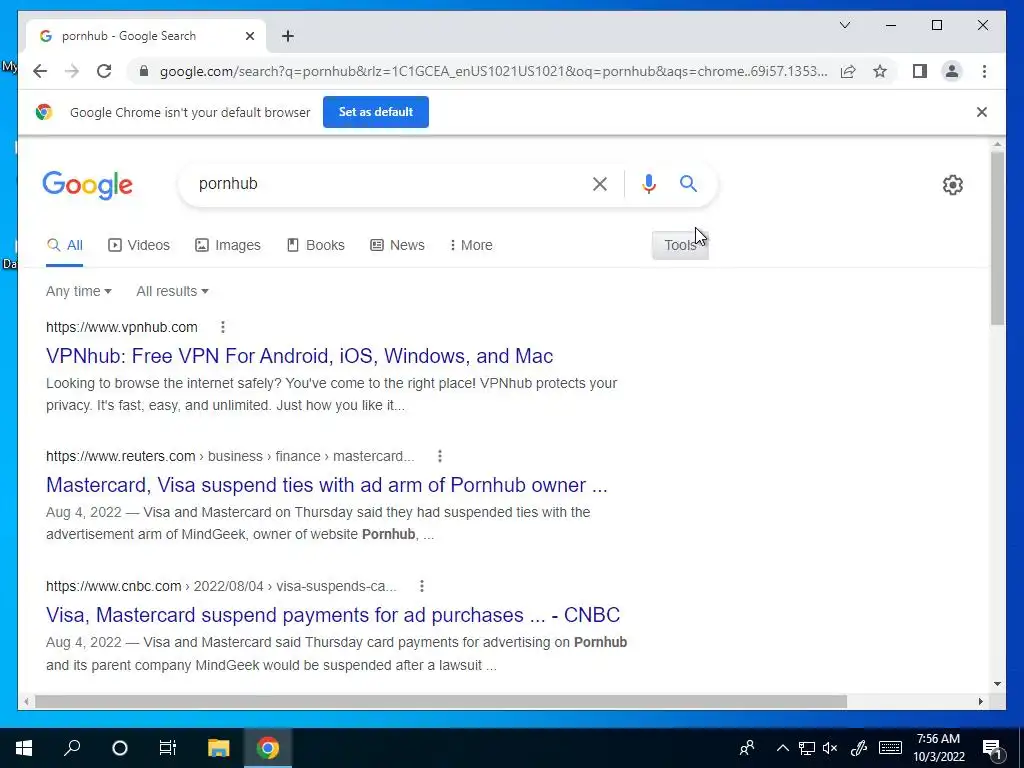Switch to the News results tab
Image resolution: width=1024 pixels, height=768 pixels.
397,245
